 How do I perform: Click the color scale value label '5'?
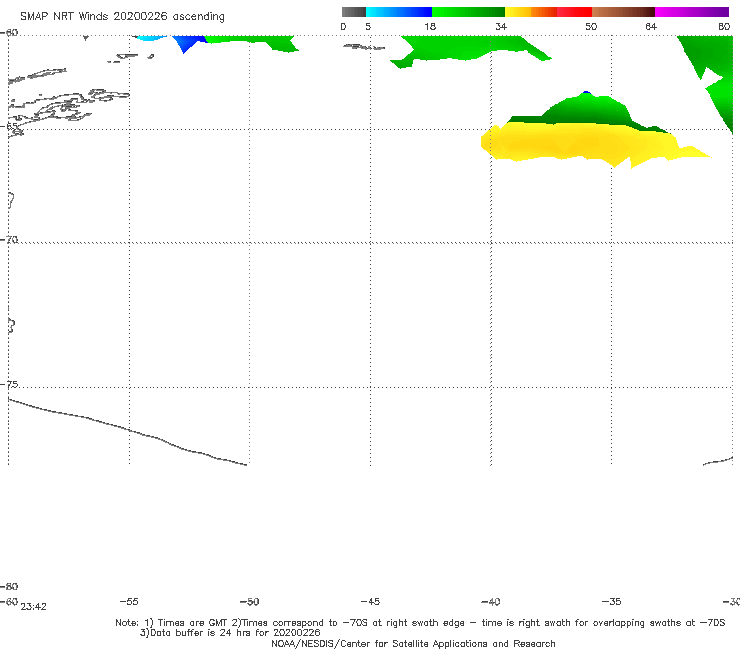[x=368, y=27]
